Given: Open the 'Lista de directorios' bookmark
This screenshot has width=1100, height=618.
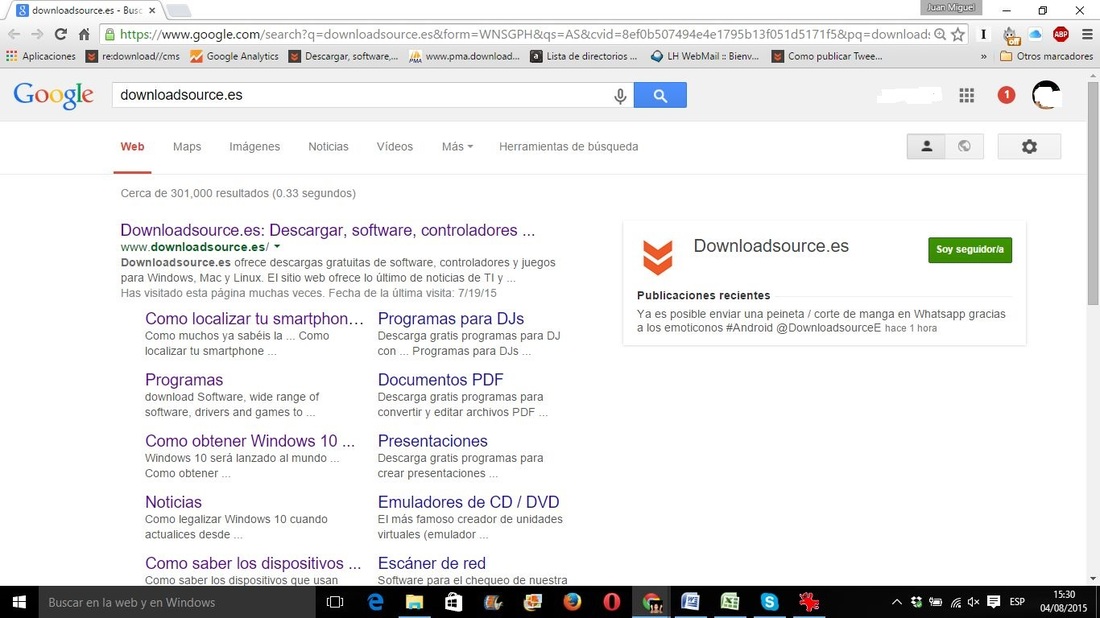Looking at the screenshot, I should click(584, 56).
